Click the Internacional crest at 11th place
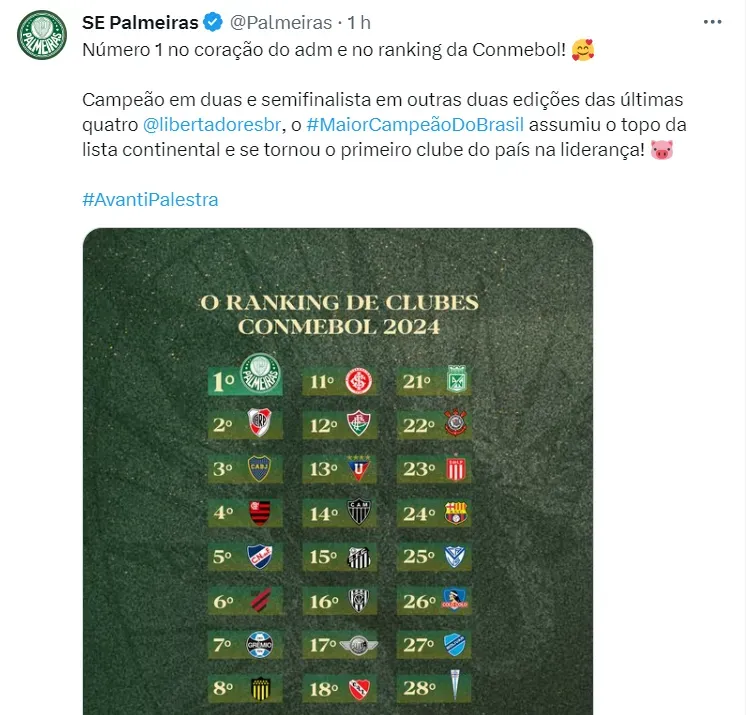754x715 pixels. pos(358,381)
